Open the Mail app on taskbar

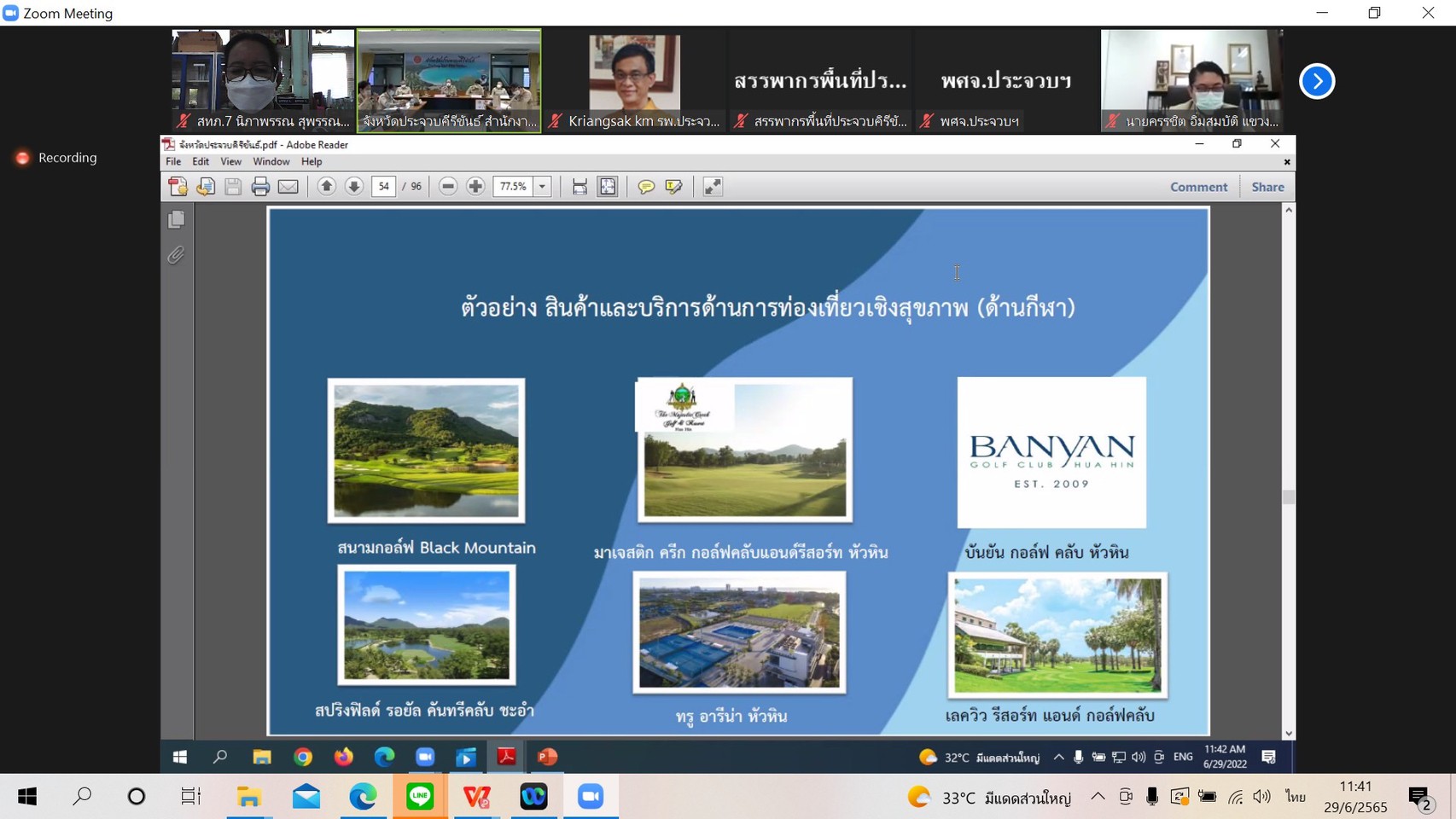click(306, 797)
